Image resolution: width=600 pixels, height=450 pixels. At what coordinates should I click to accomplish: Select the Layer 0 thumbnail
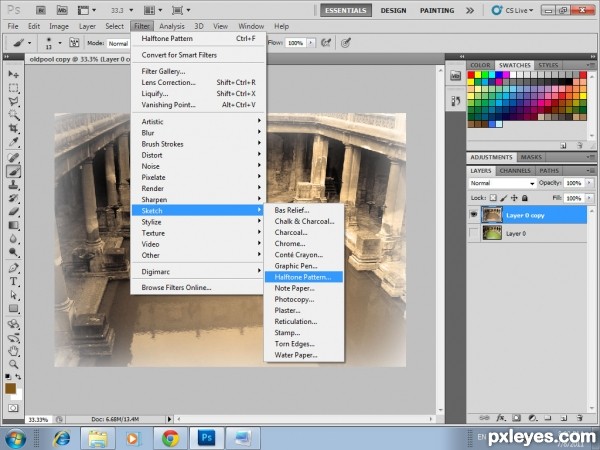(492, 233)
